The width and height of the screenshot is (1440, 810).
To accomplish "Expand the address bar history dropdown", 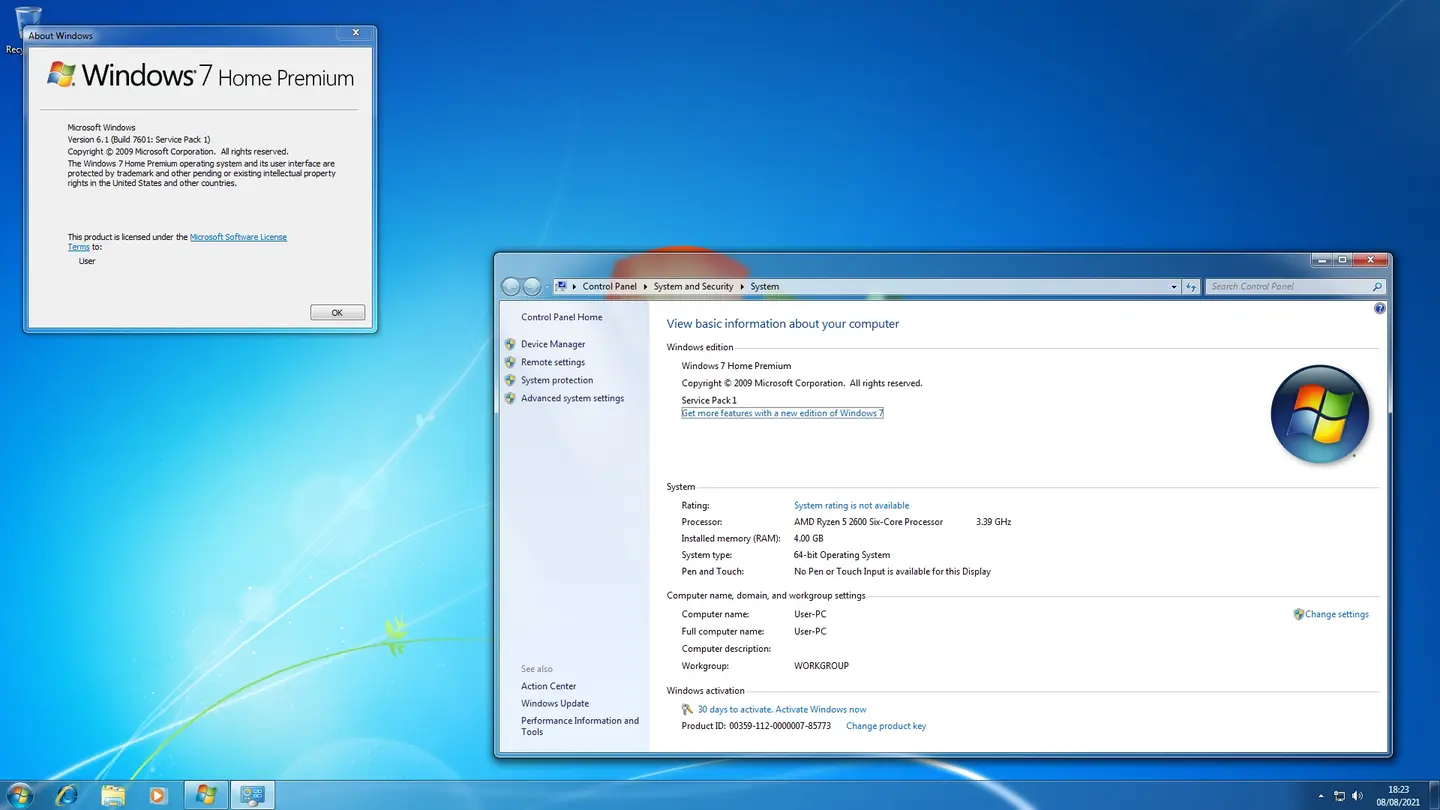I will pyautogui.click(x=1174, y=286).
